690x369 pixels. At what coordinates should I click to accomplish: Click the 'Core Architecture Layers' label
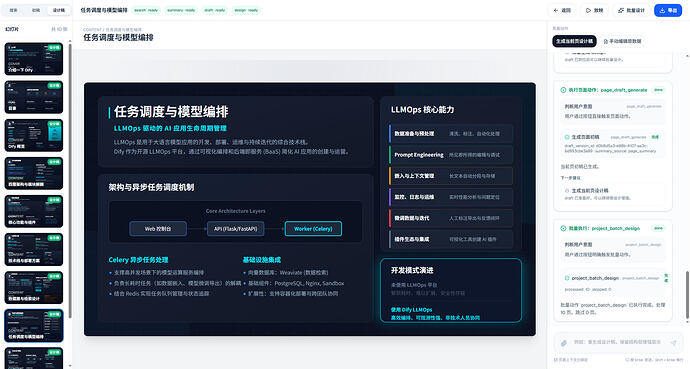tap(235, 211)
